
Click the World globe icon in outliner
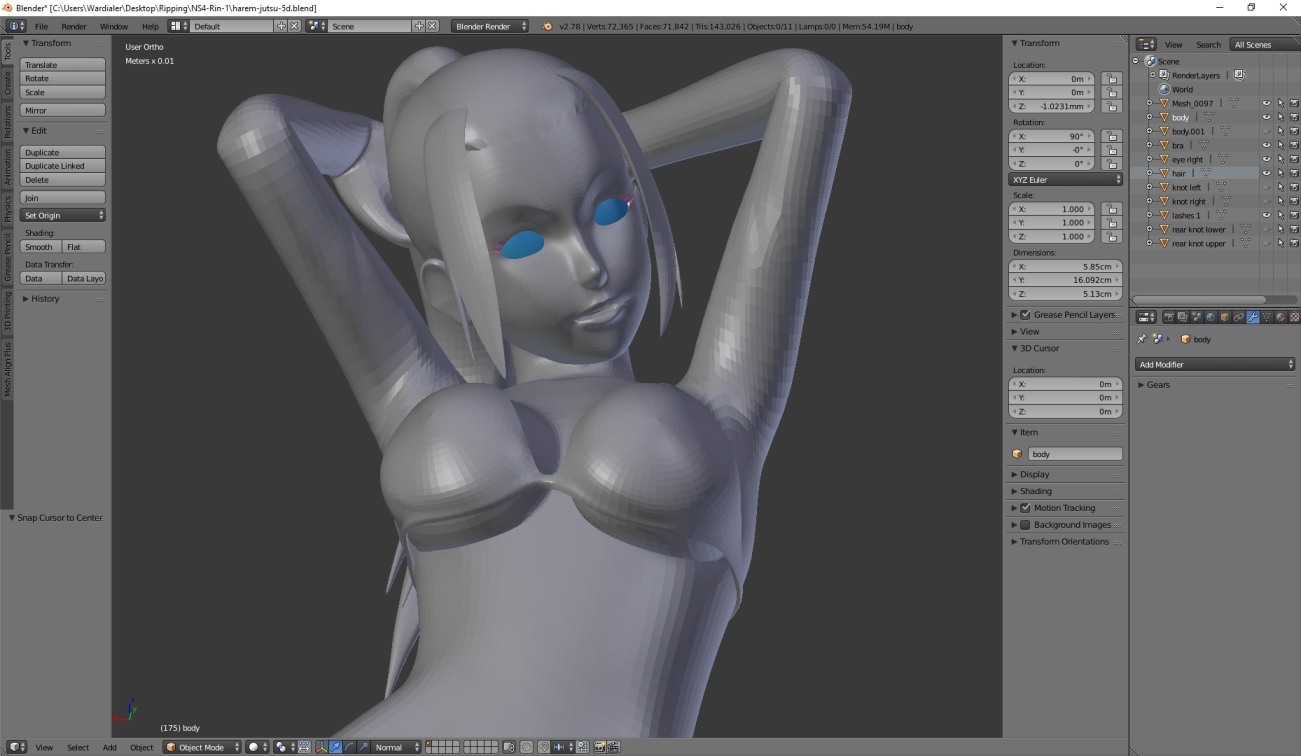(1164, 89)
